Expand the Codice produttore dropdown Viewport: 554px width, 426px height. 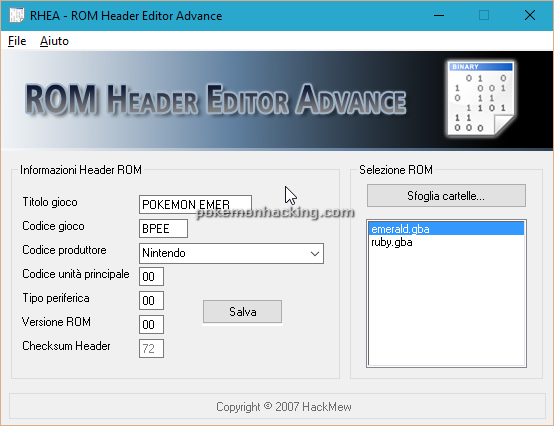click(x=315, y=253)
